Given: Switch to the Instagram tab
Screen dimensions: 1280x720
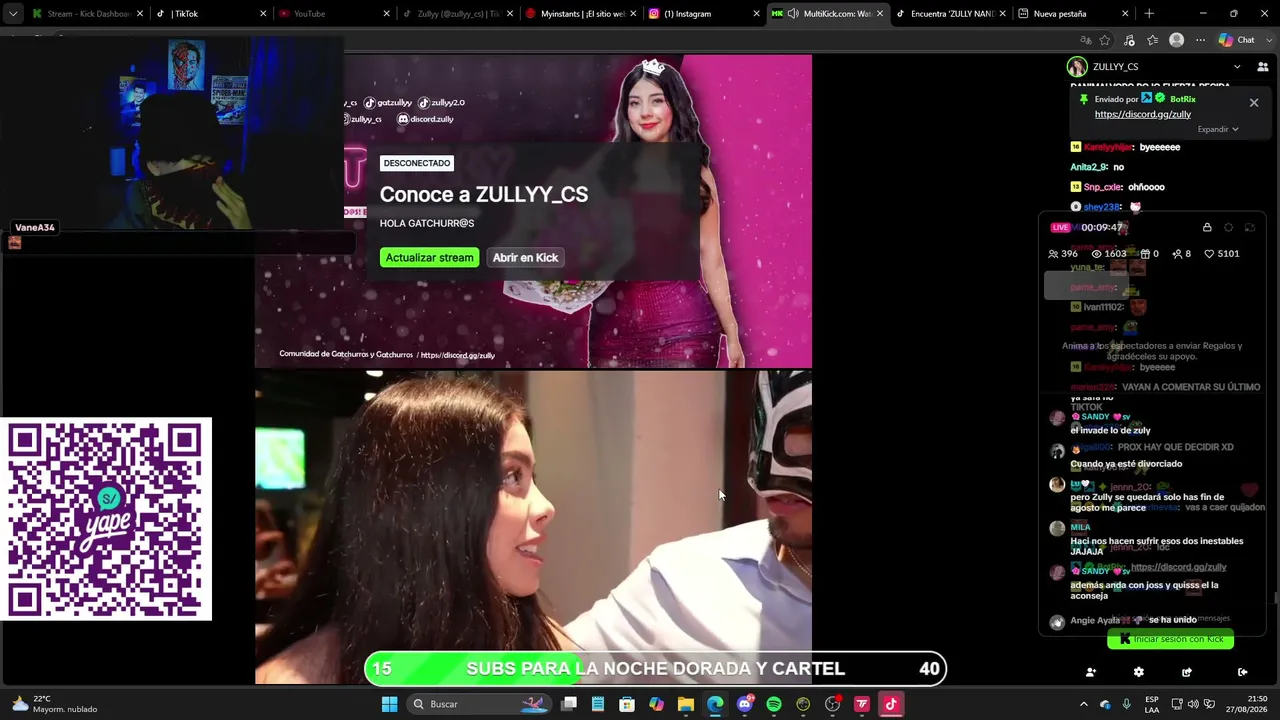Looking at the screenshot, I should [703, 14].
